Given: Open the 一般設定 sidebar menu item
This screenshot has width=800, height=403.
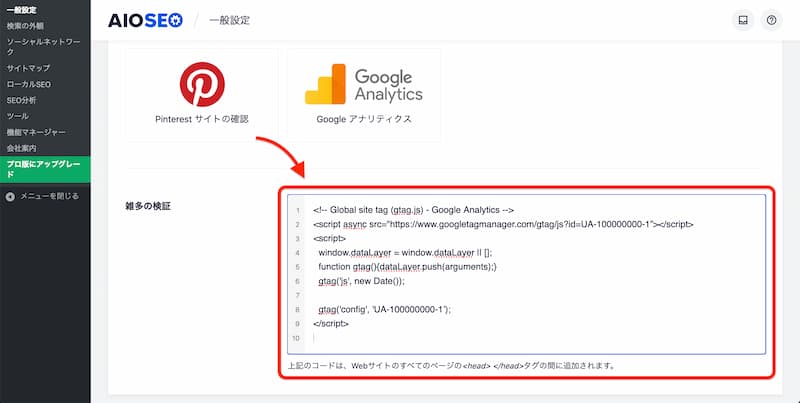Looking at the screenshot, I should tap(21, 10).
